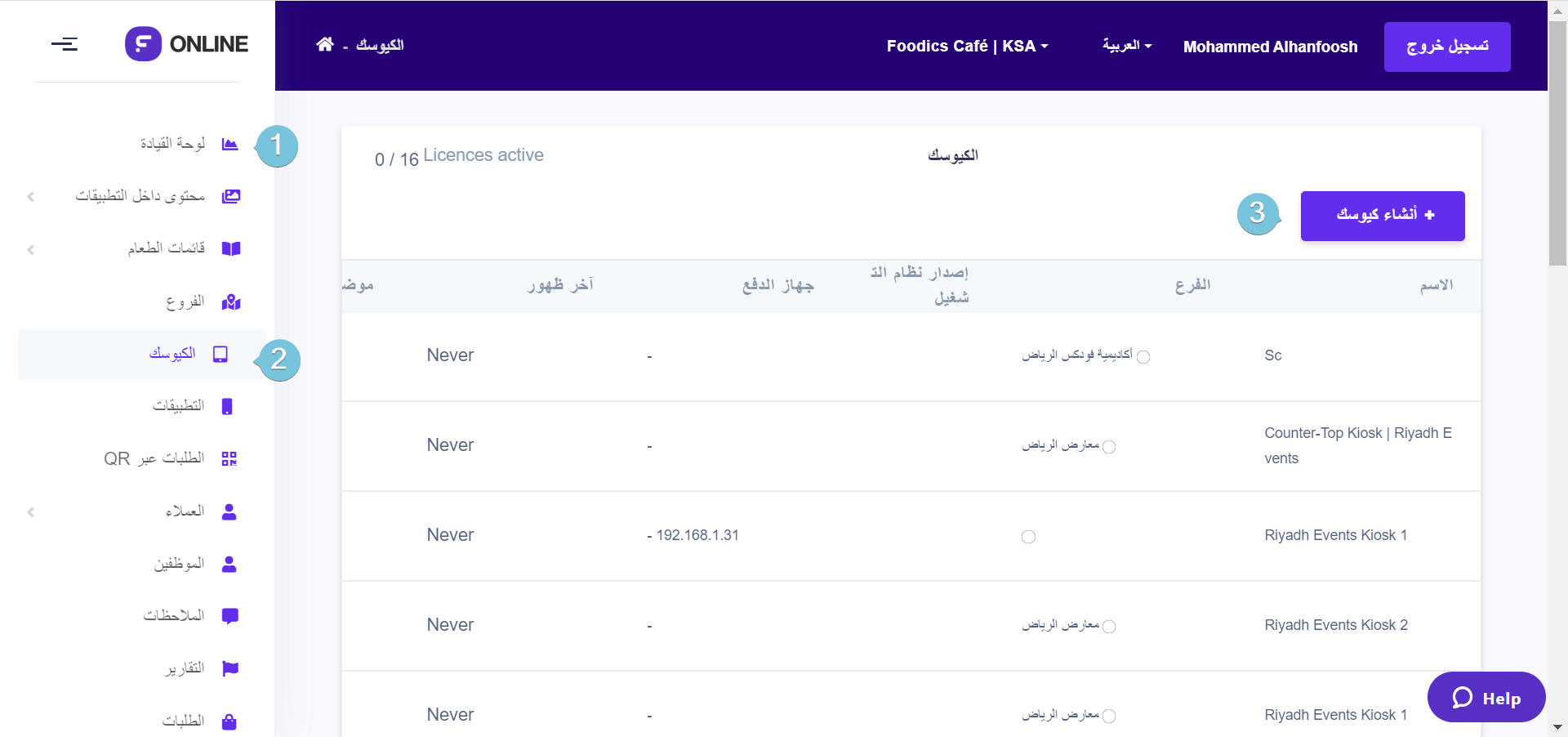Screen dimensions: 1568x737
Task: Select radio button in Sc kiosk row
Action: 1143,357
